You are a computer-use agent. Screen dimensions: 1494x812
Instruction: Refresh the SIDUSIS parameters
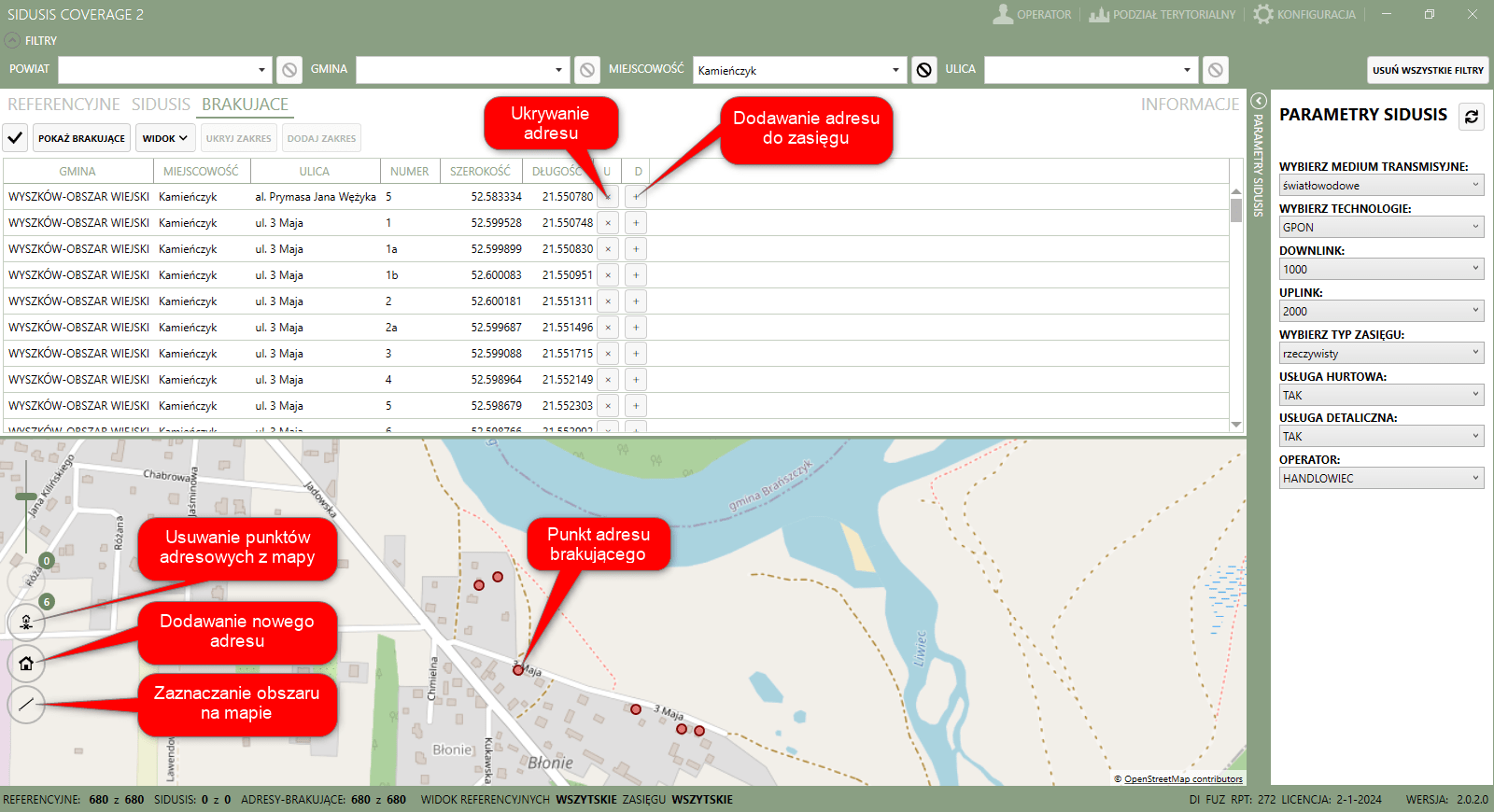click(1472, 117)
